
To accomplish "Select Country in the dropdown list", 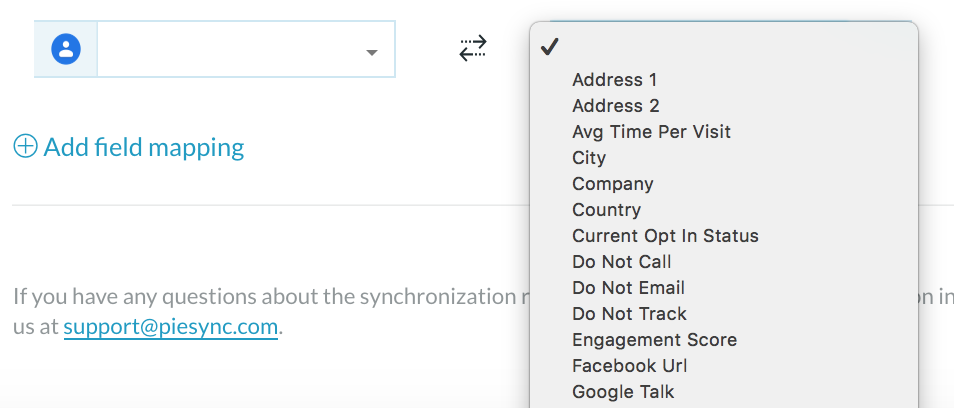I will (723, 210).
